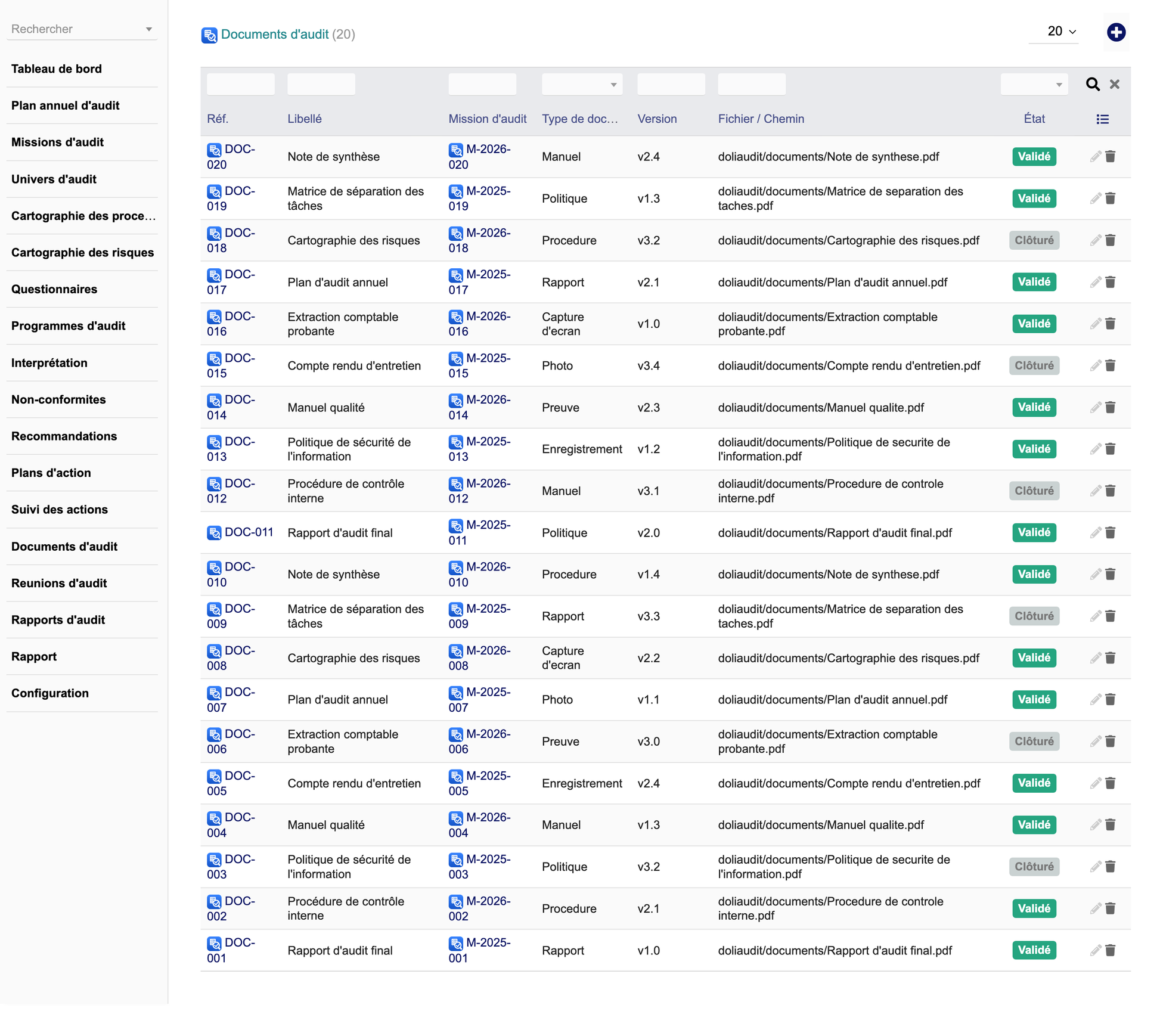Screen dimensions: 1160x1036
Task: Click the Mission d'audit filter input
Action: [x=482, y=84]
